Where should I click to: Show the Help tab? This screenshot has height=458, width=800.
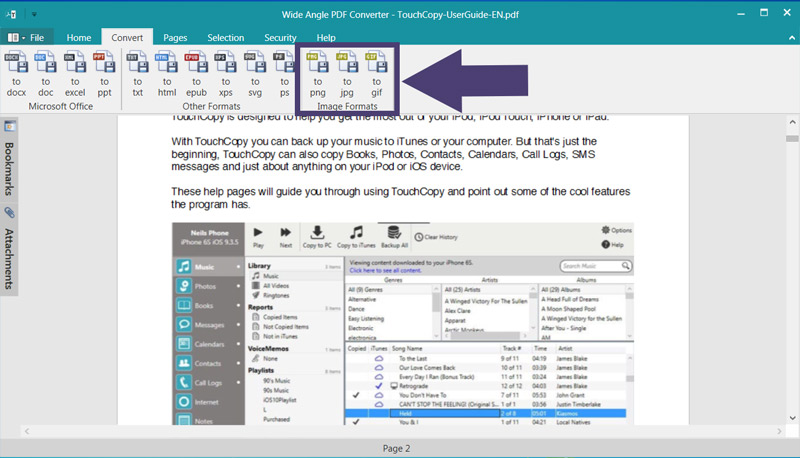tap(326, 38)
